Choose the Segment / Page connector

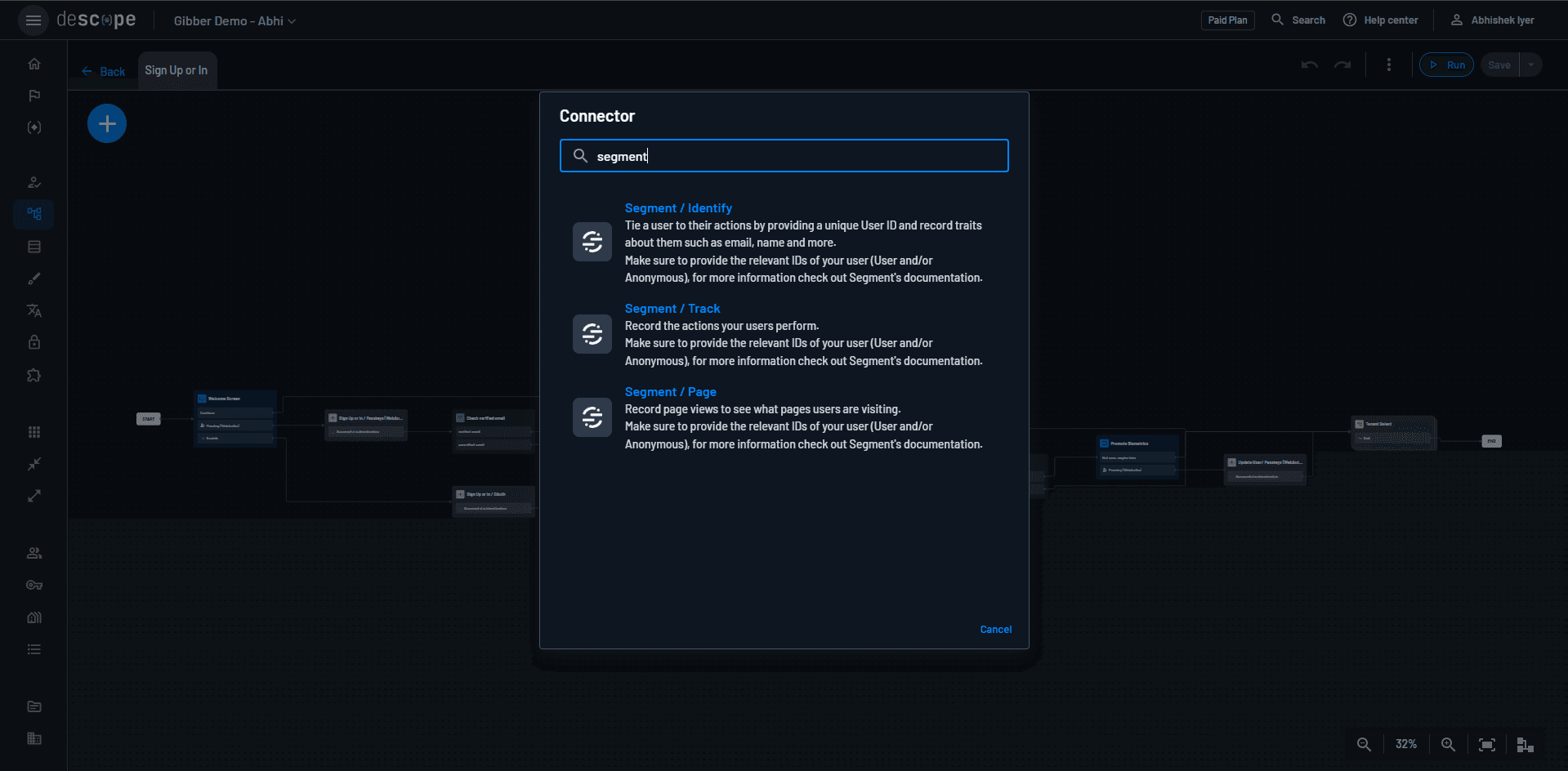click(671, 391)
